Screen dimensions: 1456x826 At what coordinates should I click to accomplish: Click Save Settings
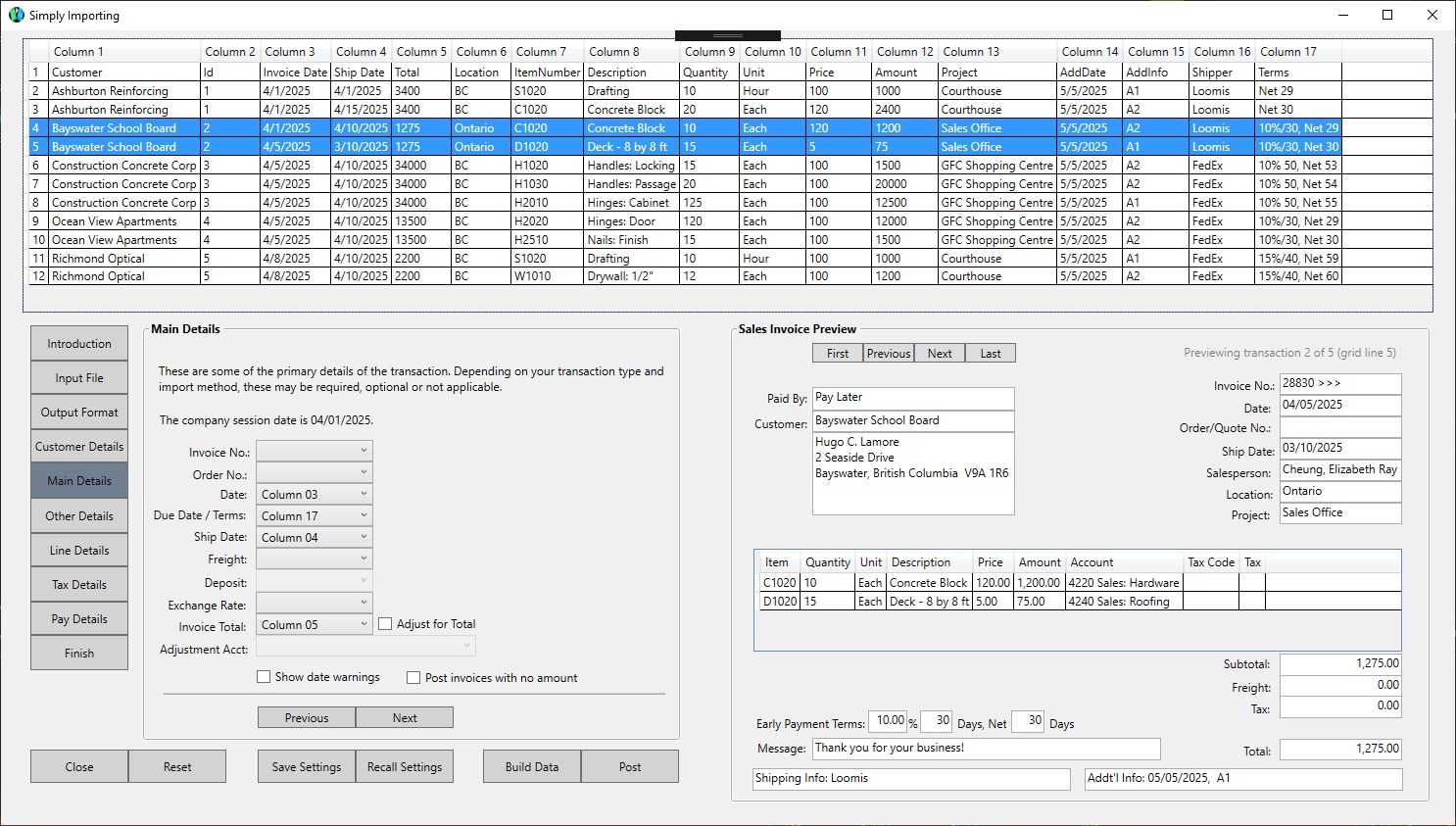click(307, 767)
